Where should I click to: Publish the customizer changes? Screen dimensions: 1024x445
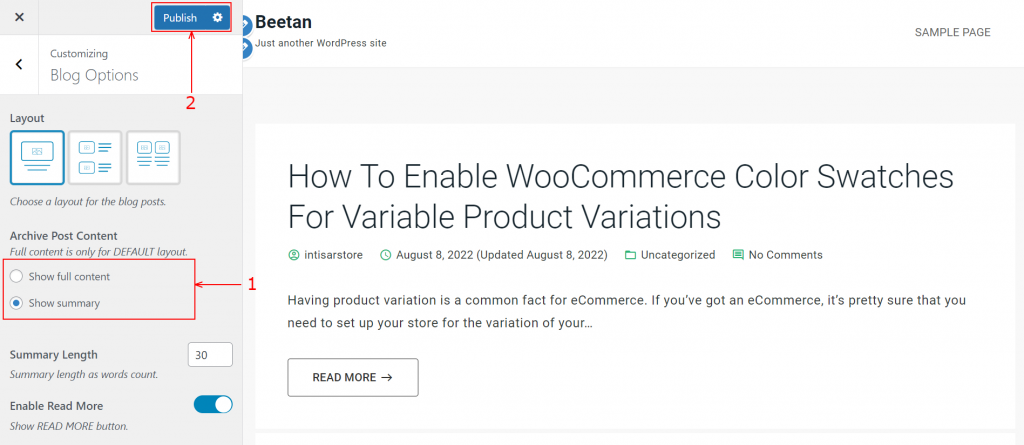point(180,18)
